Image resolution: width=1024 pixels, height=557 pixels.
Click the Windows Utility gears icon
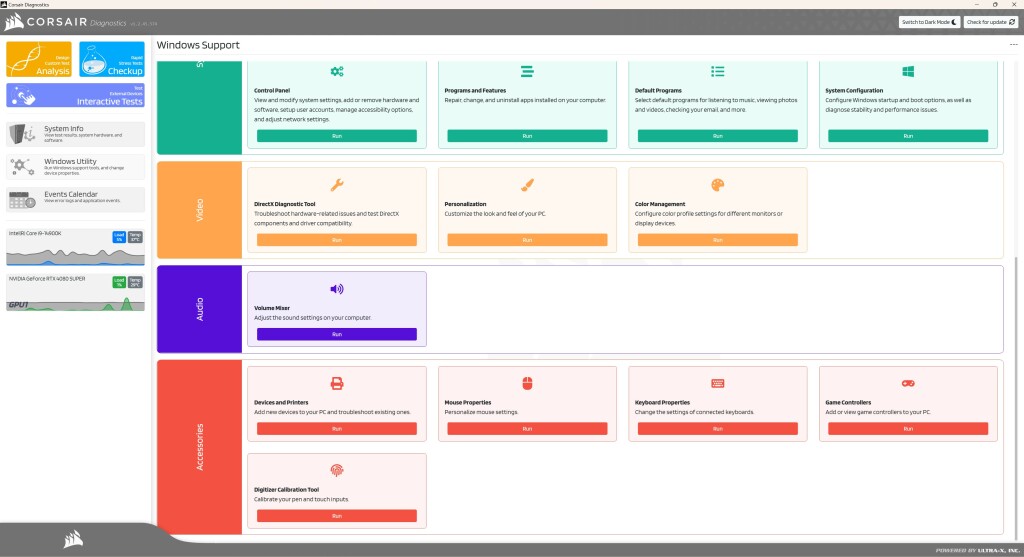tap(22, 167)
